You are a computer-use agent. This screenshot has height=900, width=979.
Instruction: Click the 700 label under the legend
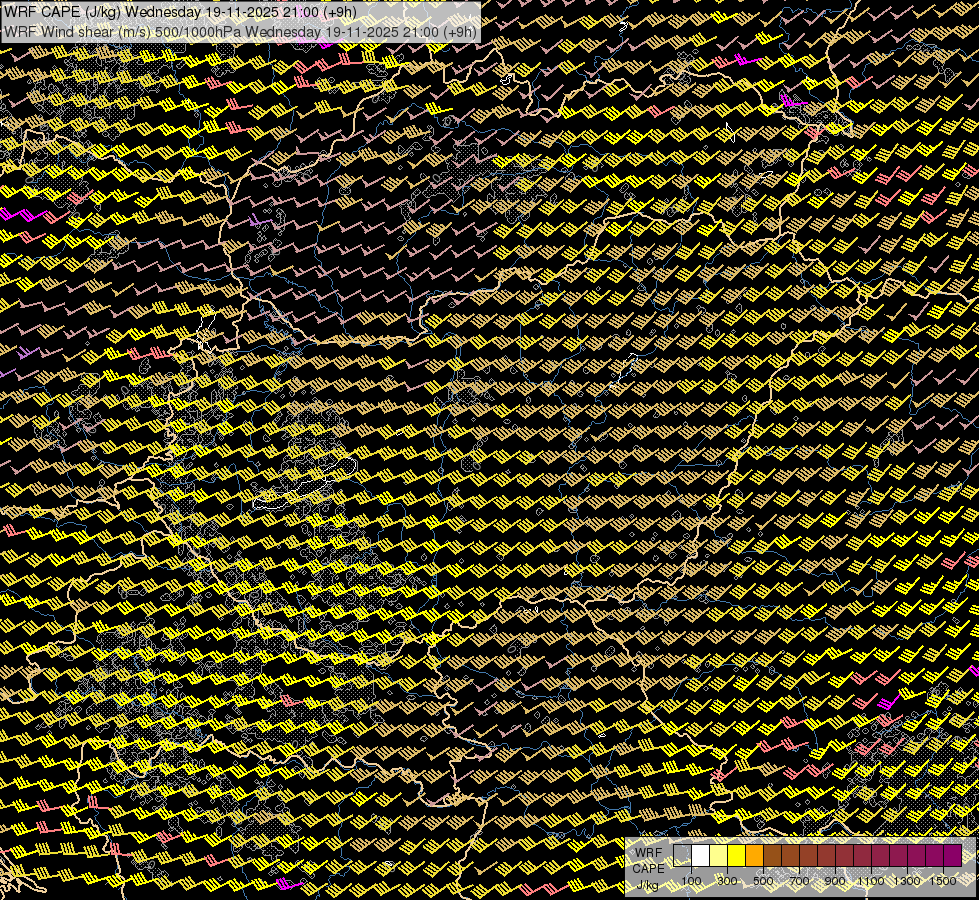(800, 881)
